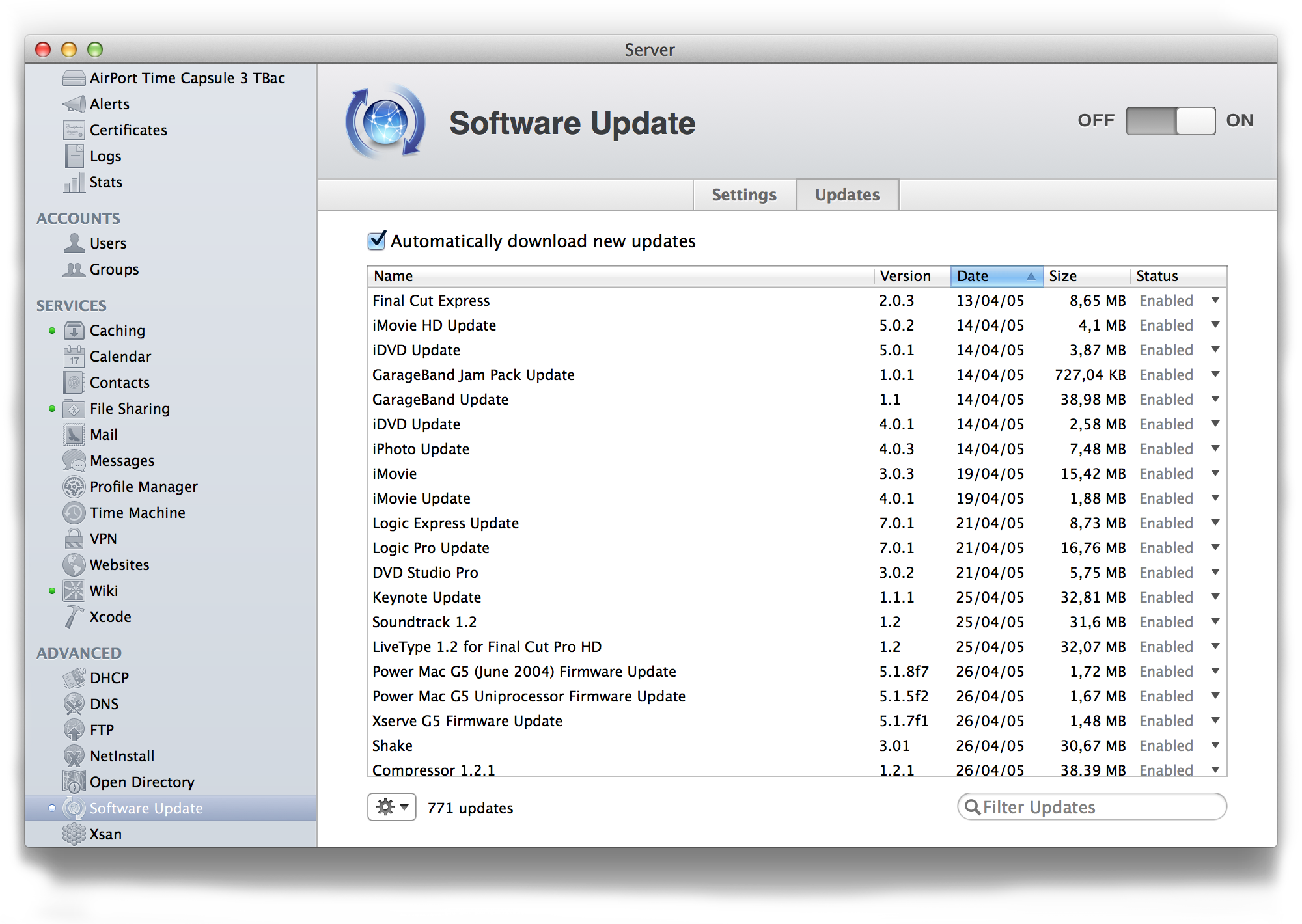1302x924 pixels.
Task: Open status dropdown for Shake
Action: click(1215, 745)
